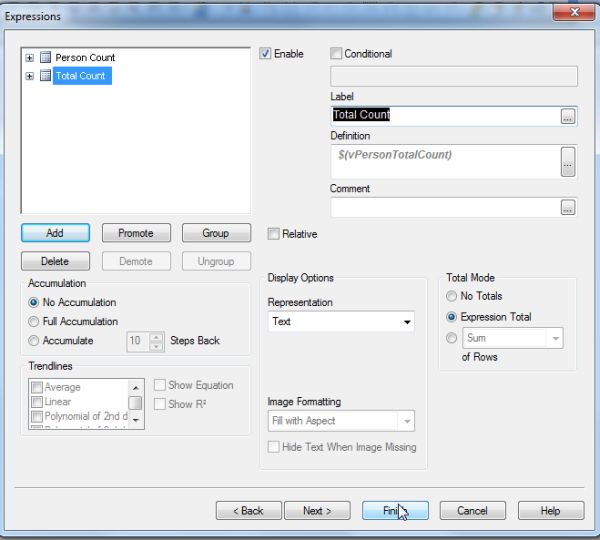Open the Definition expression editor ellipsis

pos(568,162)
